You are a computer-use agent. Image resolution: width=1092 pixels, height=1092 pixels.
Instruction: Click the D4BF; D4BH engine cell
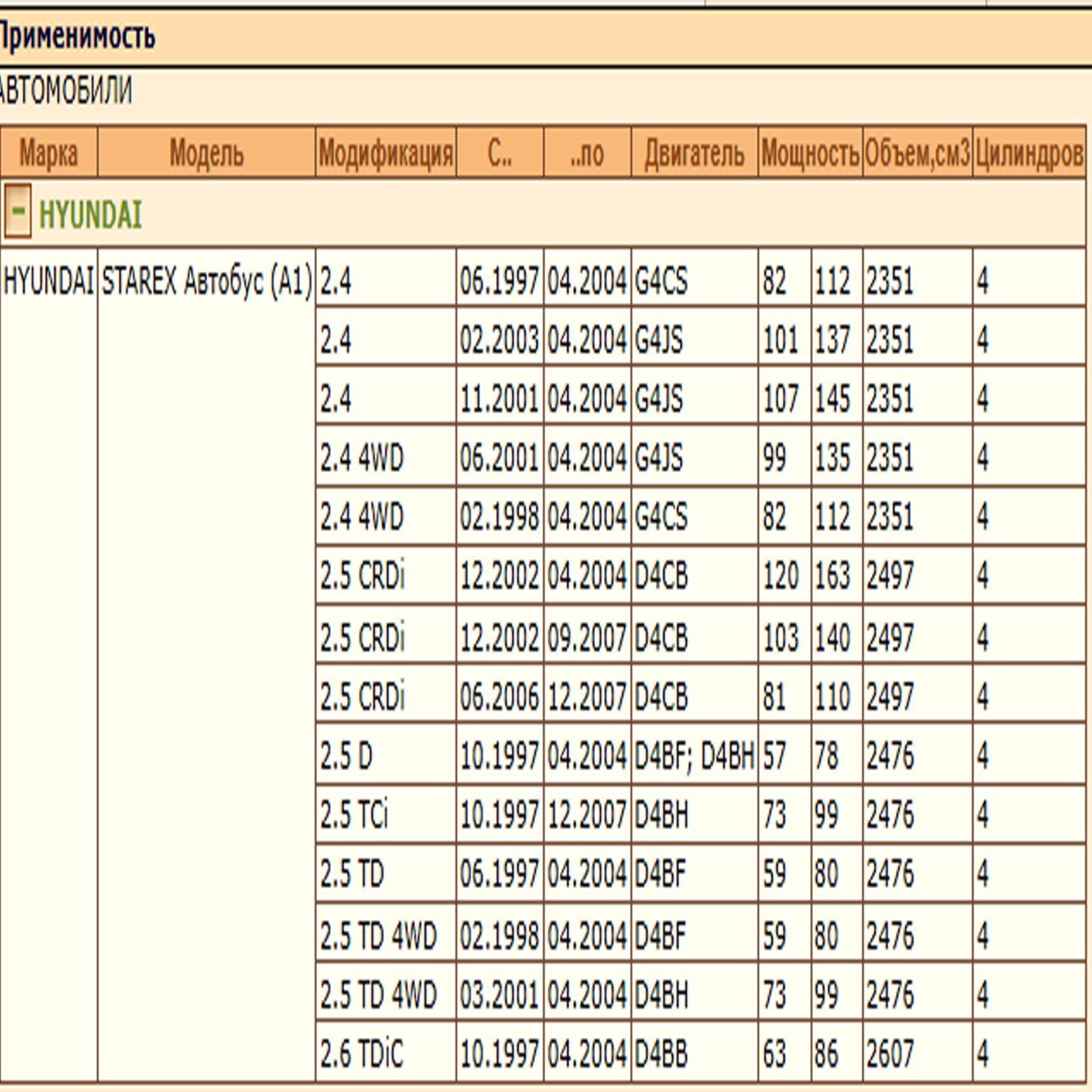[694, 756]
